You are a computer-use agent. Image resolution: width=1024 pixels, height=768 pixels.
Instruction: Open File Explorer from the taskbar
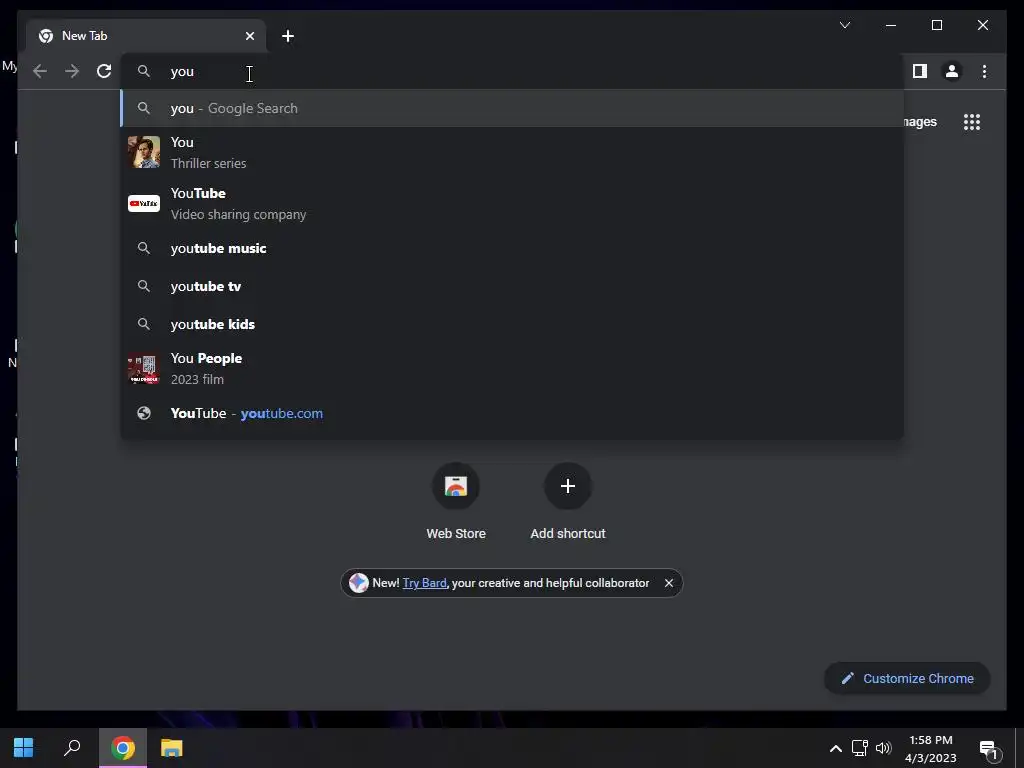click(172, 747)
